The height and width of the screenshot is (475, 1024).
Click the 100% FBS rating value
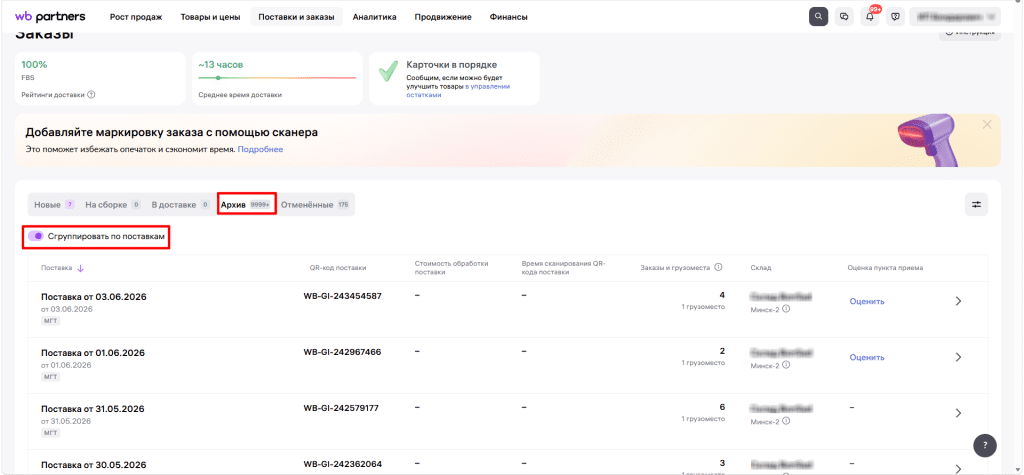click(34, 65)
